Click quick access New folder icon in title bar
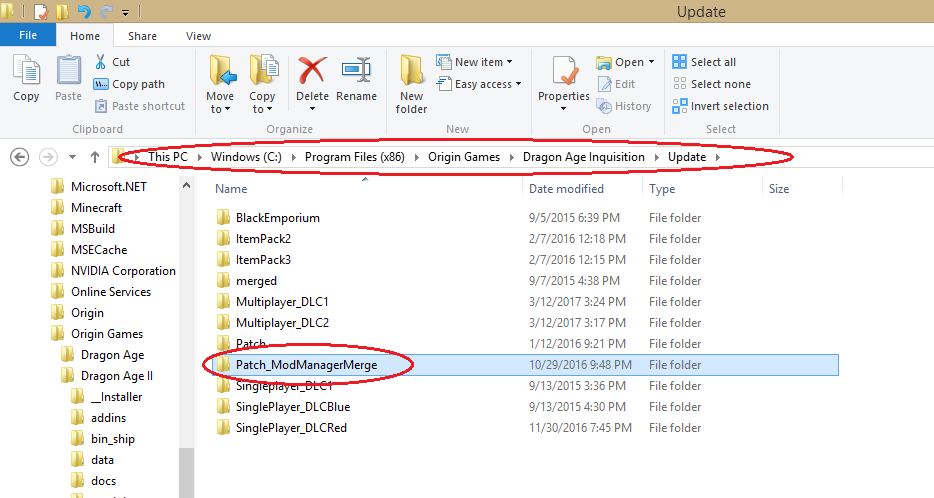Viewport: 934px width, 498px height. [62, 11]
